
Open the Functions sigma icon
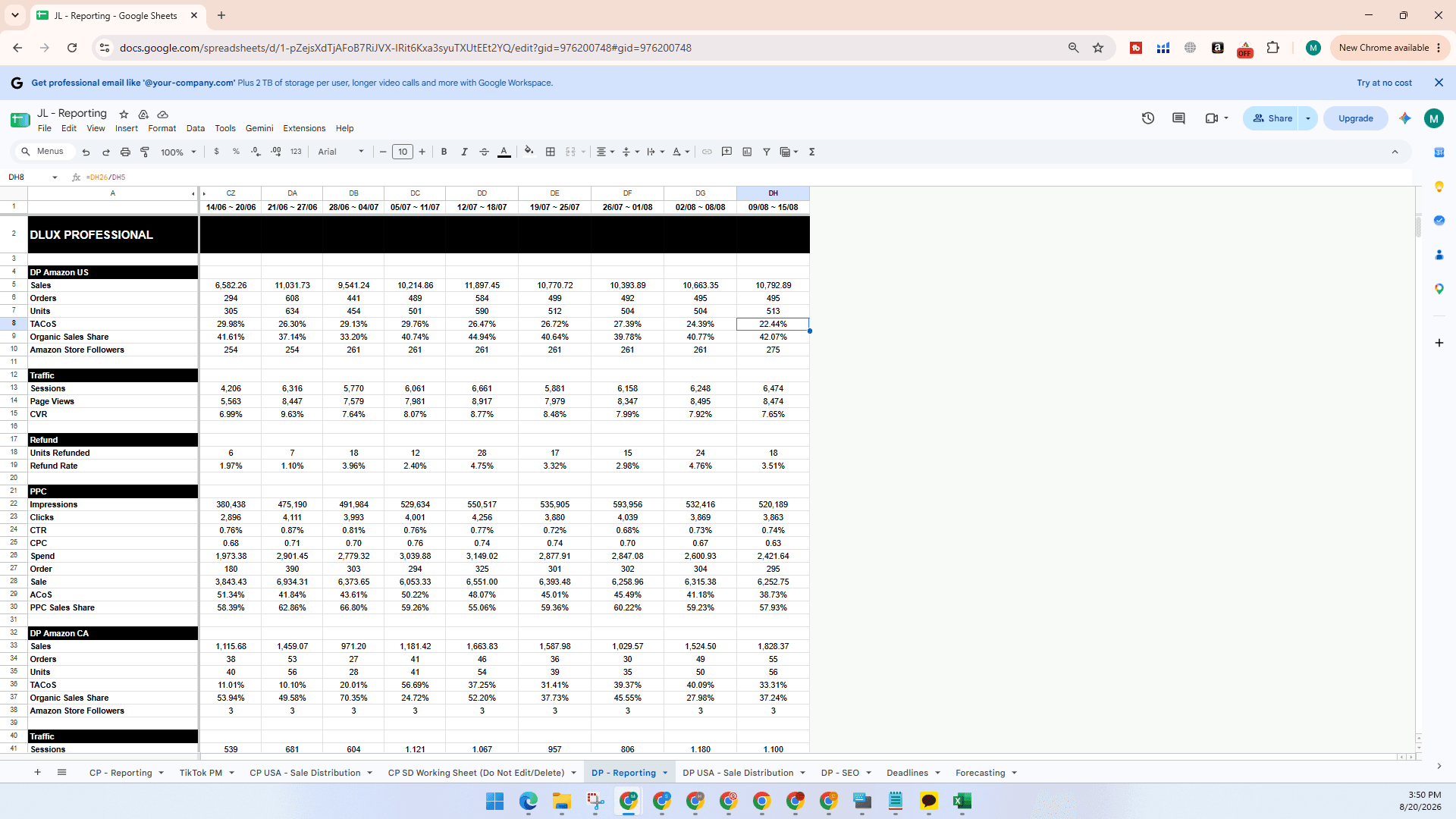812,152
